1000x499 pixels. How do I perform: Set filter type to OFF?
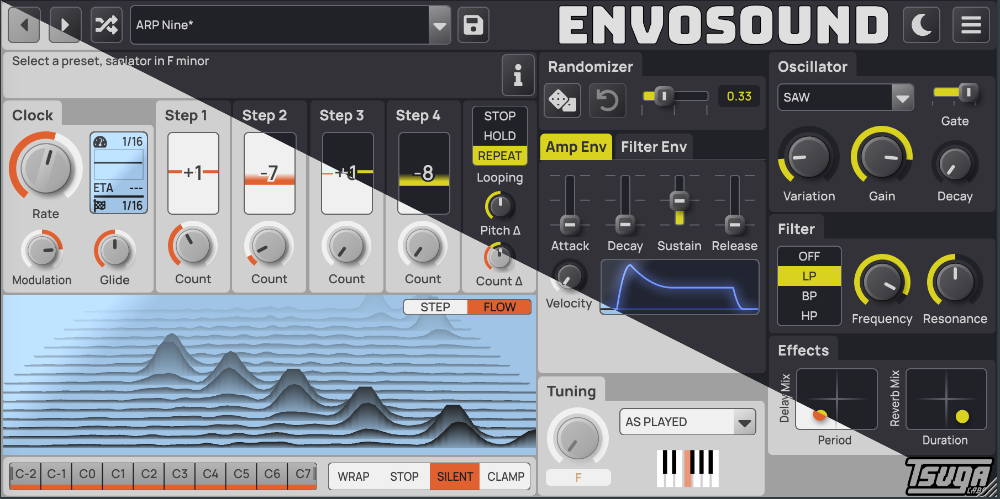[809, 257]
